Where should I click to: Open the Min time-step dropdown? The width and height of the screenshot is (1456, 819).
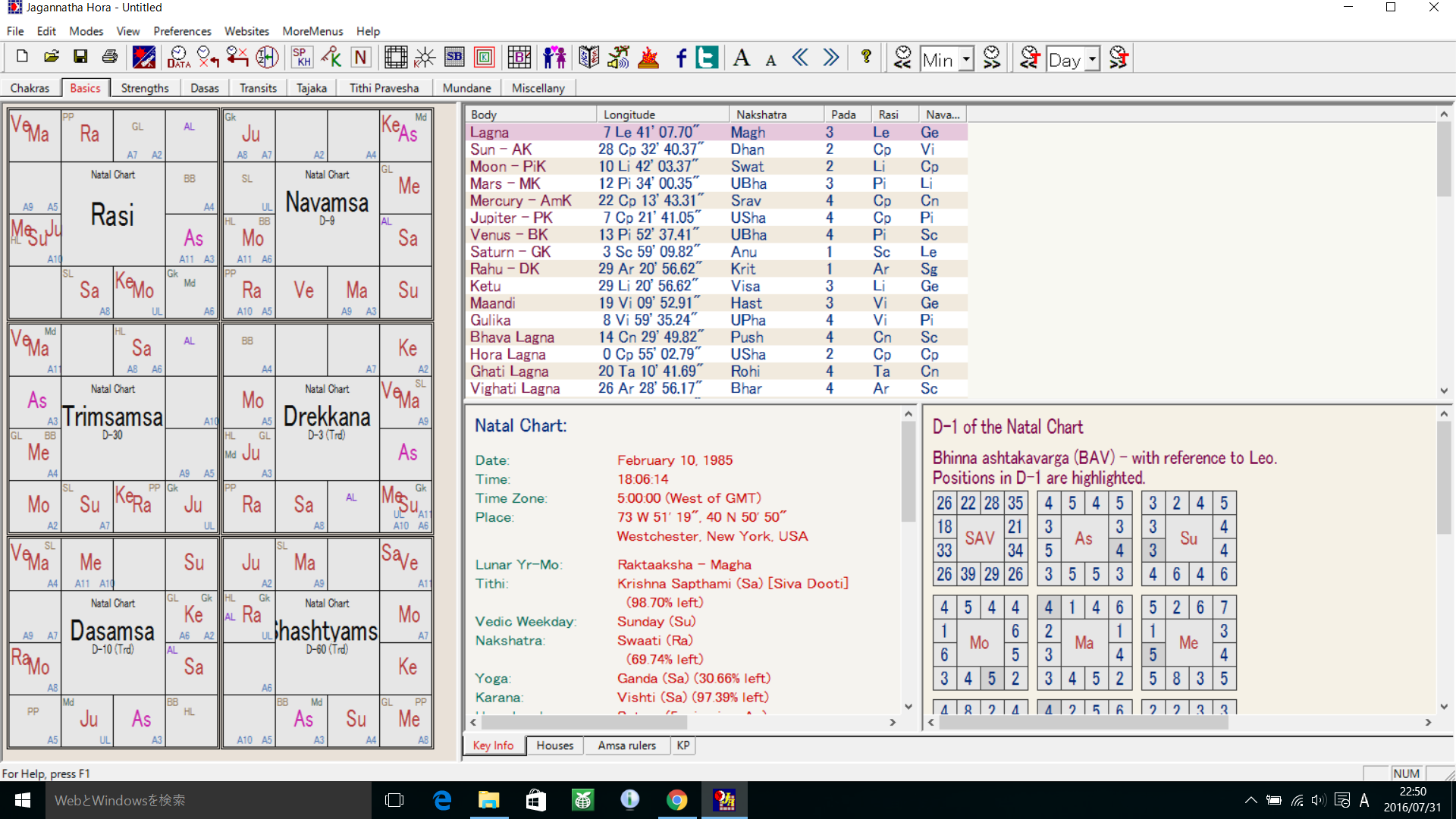[x=966, y=59]
